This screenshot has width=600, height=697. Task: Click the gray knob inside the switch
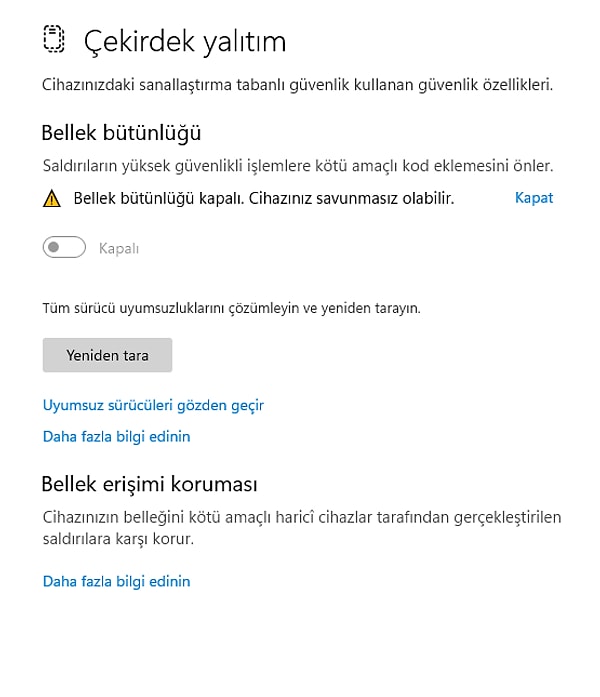[54, 247]
